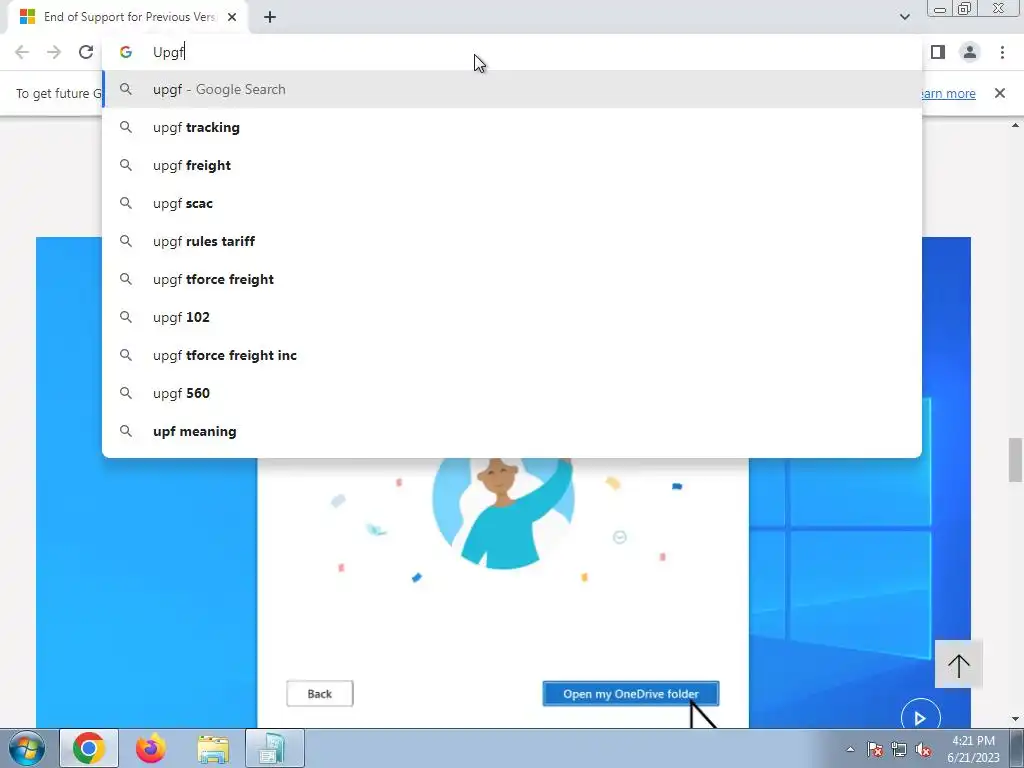Screen dimensions: 1024x768
Task: Open the profile avatar menu
Action: 970,52
